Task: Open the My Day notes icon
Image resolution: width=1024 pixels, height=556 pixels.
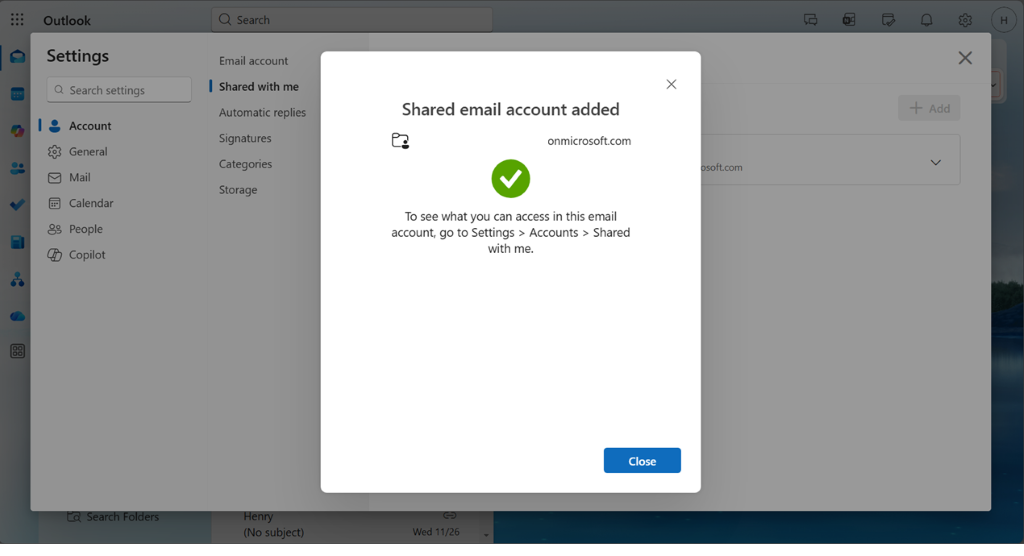Action: tap(888, 20)
